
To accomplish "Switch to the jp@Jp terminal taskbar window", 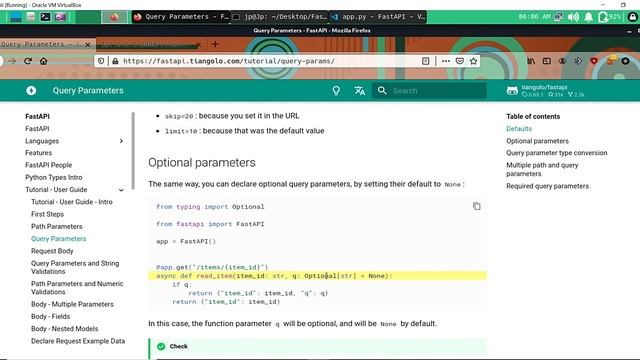I will pos(280,17).
